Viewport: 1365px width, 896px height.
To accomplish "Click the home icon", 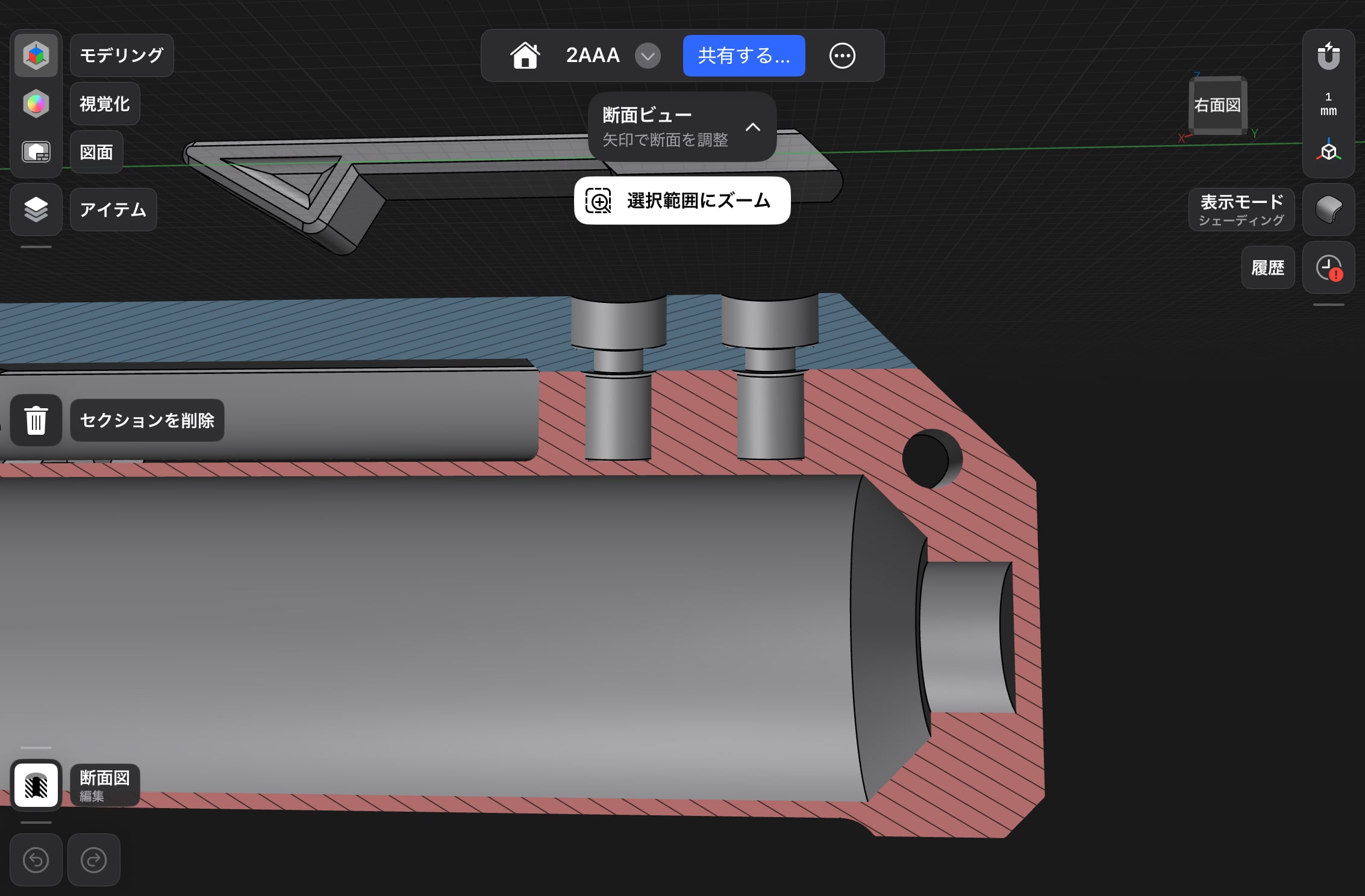I will pos(525,55).
